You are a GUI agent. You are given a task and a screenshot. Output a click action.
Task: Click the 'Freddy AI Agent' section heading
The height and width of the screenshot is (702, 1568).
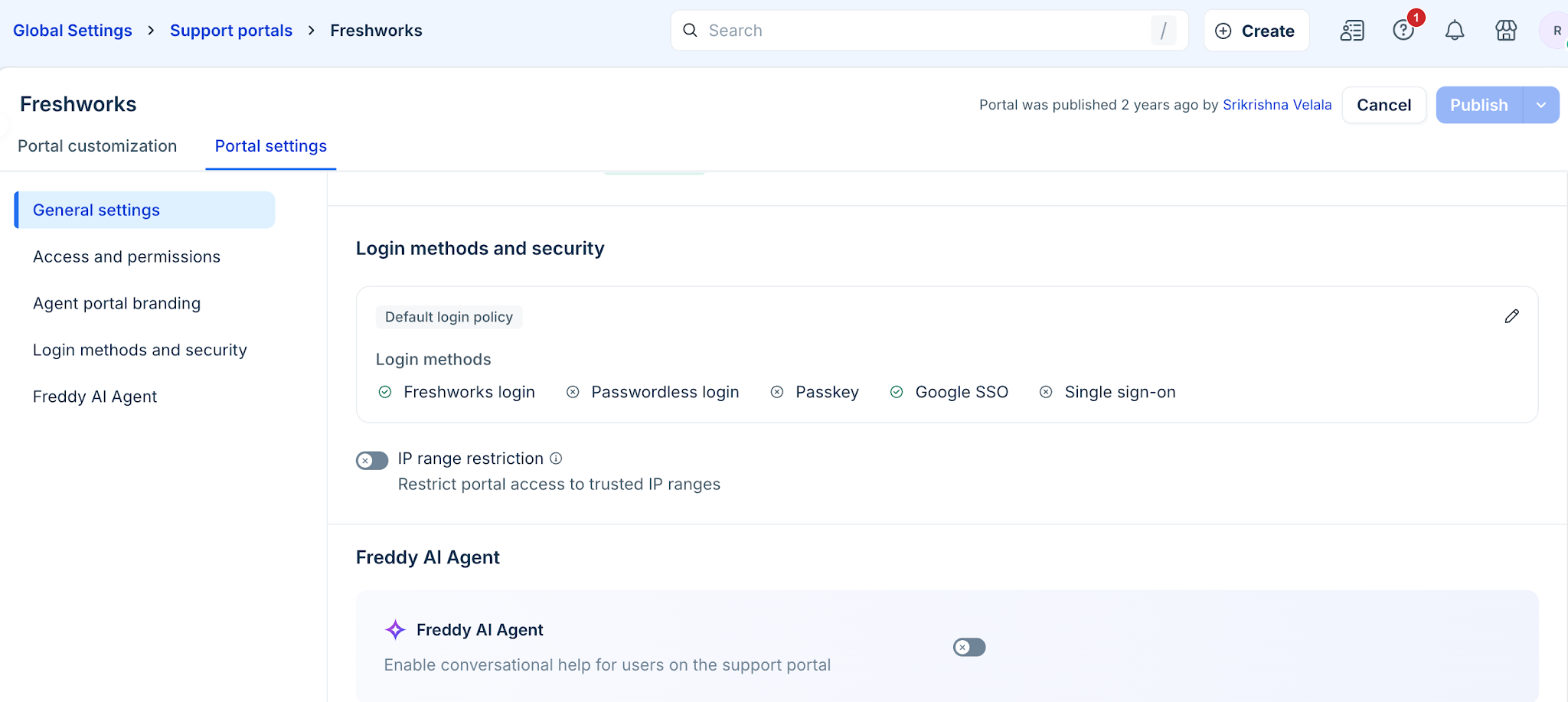click(427, 557)
